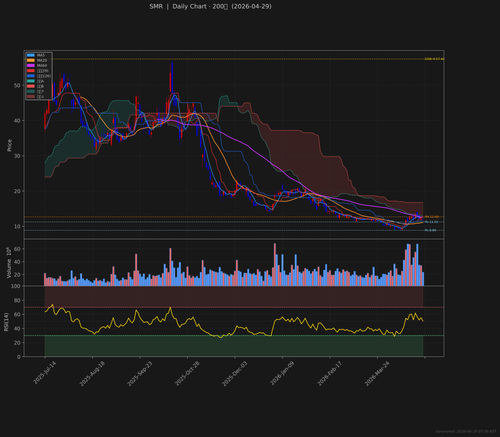Click the blue MA5 legend swatch
The image size is (500, 437).
tap(31, 55)
